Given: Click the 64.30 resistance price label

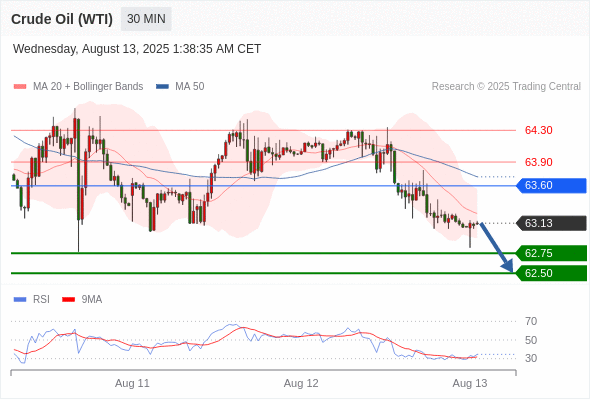Looking at the screenshot, I should pyautogui.click(x=538, y=130).
